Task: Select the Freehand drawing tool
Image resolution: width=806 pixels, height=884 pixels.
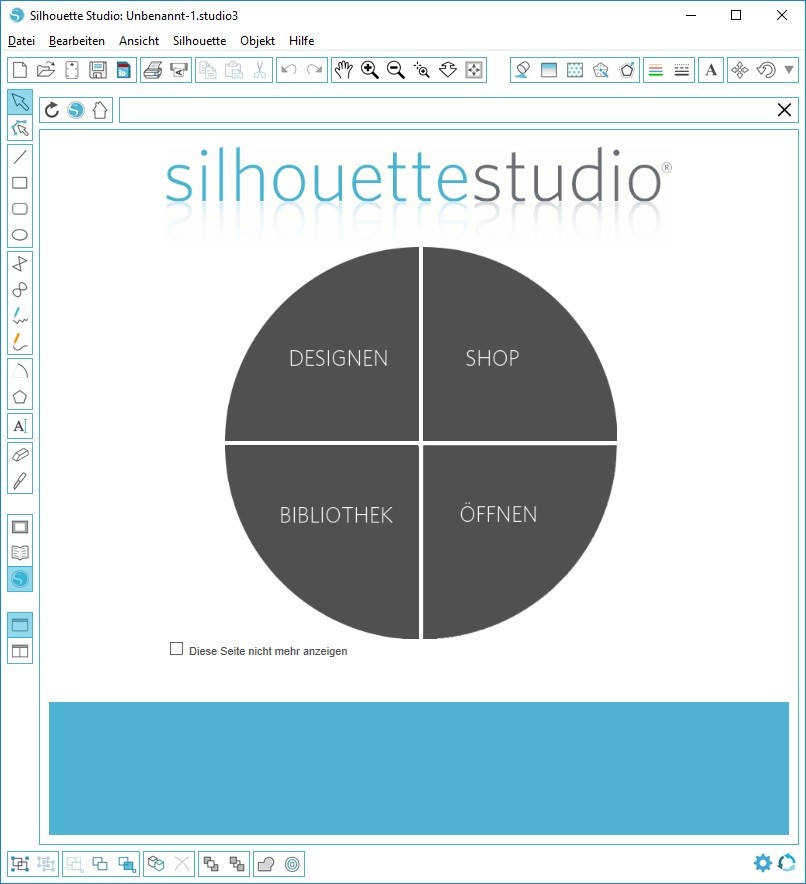Action: coord(20,316)
